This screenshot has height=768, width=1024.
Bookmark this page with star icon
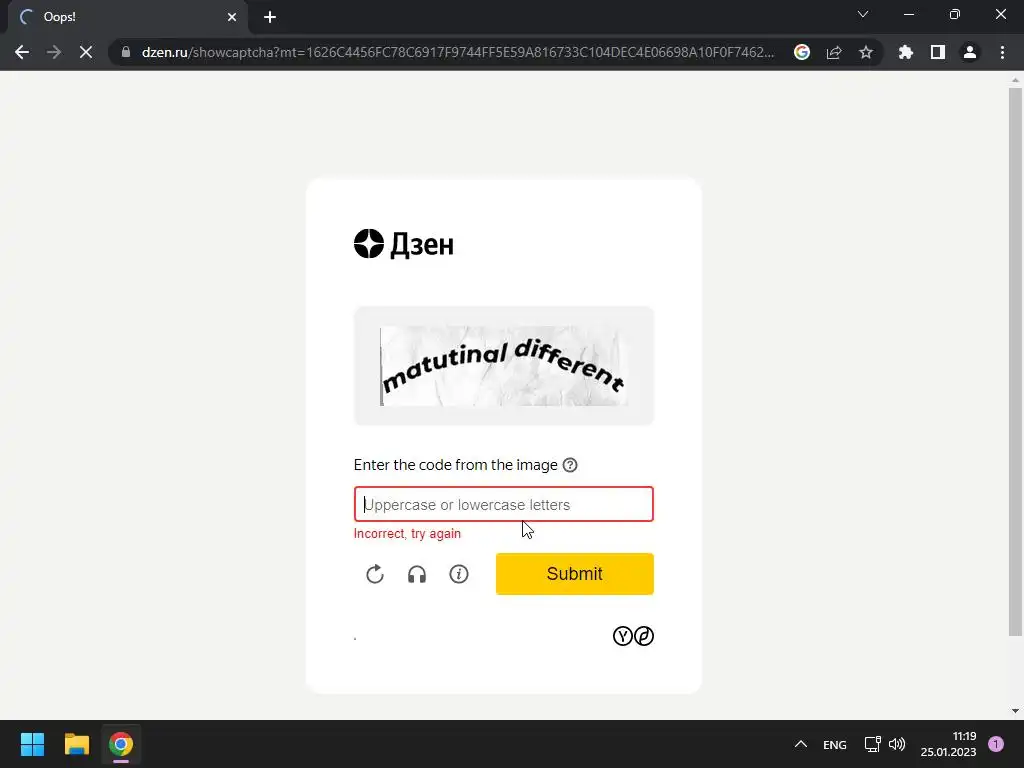point(866,52)
